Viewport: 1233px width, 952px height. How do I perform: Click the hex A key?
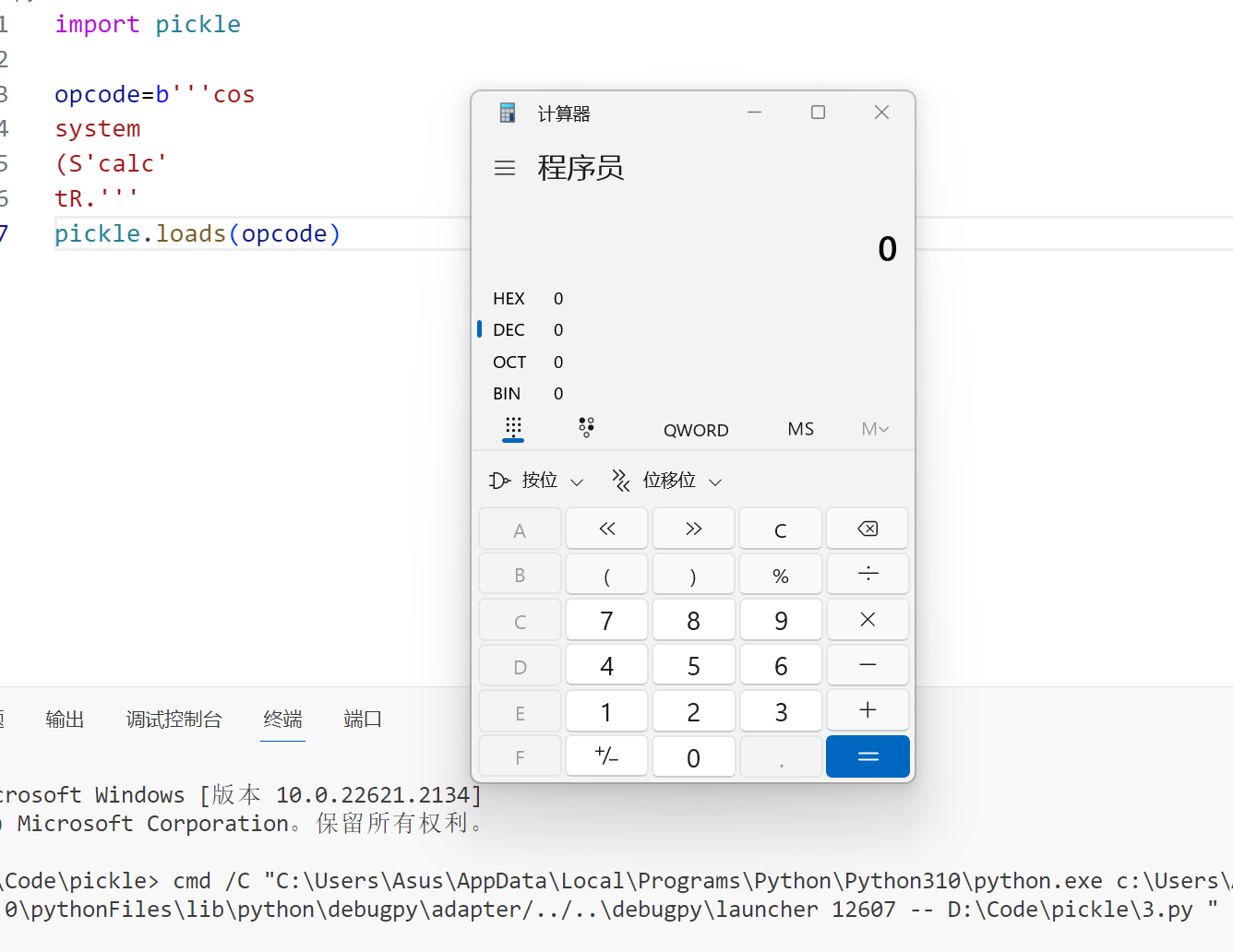click(520, 529)
